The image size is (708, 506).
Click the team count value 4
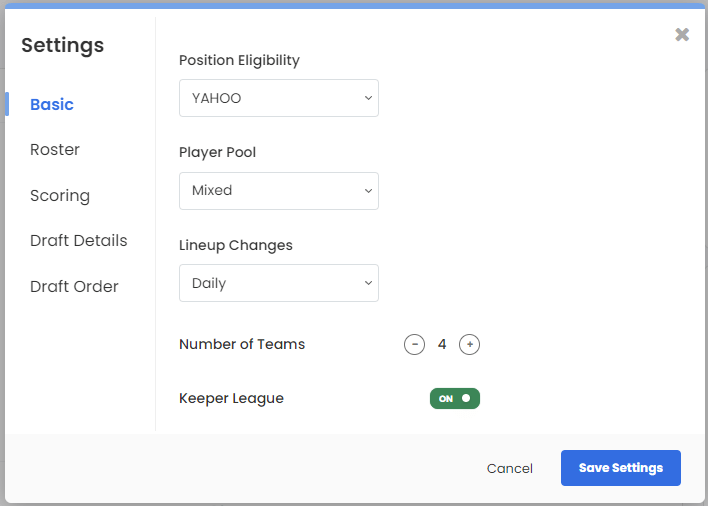click(442, 344)
